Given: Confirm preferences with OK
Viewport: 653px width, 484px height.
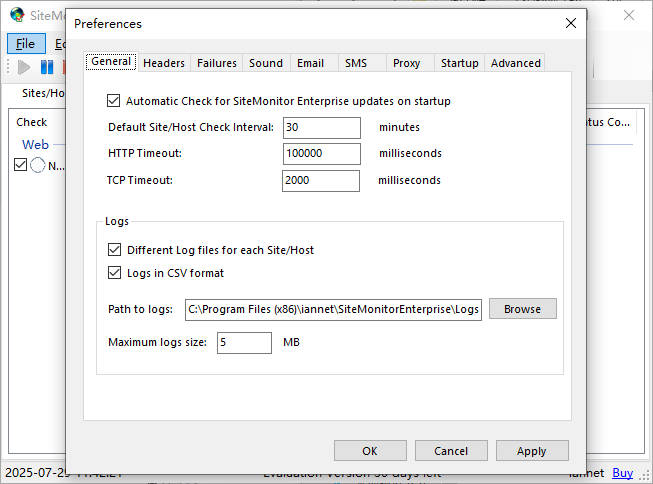Looking at the screenshot, I should point(370,451).
